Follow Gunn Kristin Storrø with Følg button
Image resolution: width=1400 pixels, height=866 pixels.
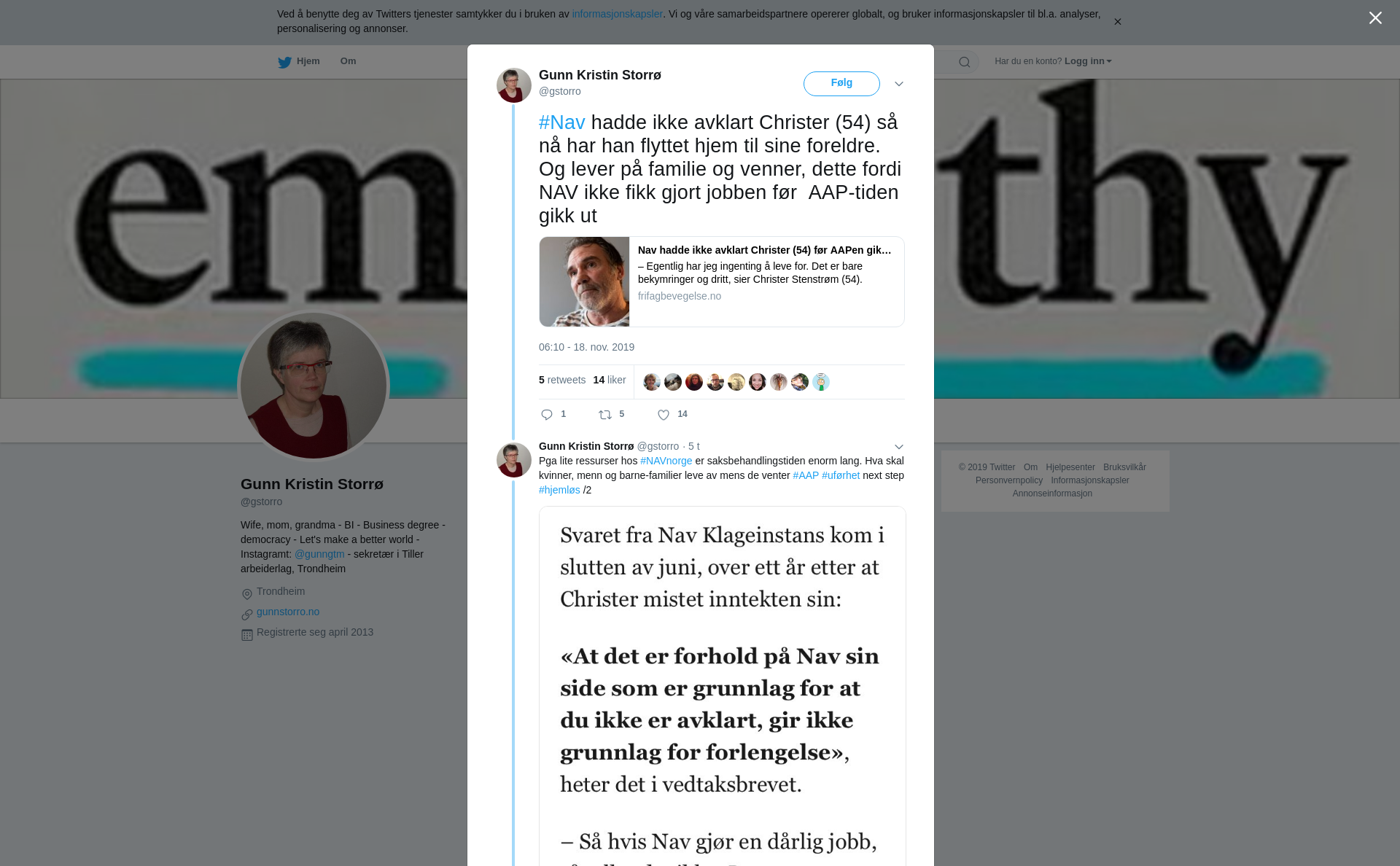point(841,83)
